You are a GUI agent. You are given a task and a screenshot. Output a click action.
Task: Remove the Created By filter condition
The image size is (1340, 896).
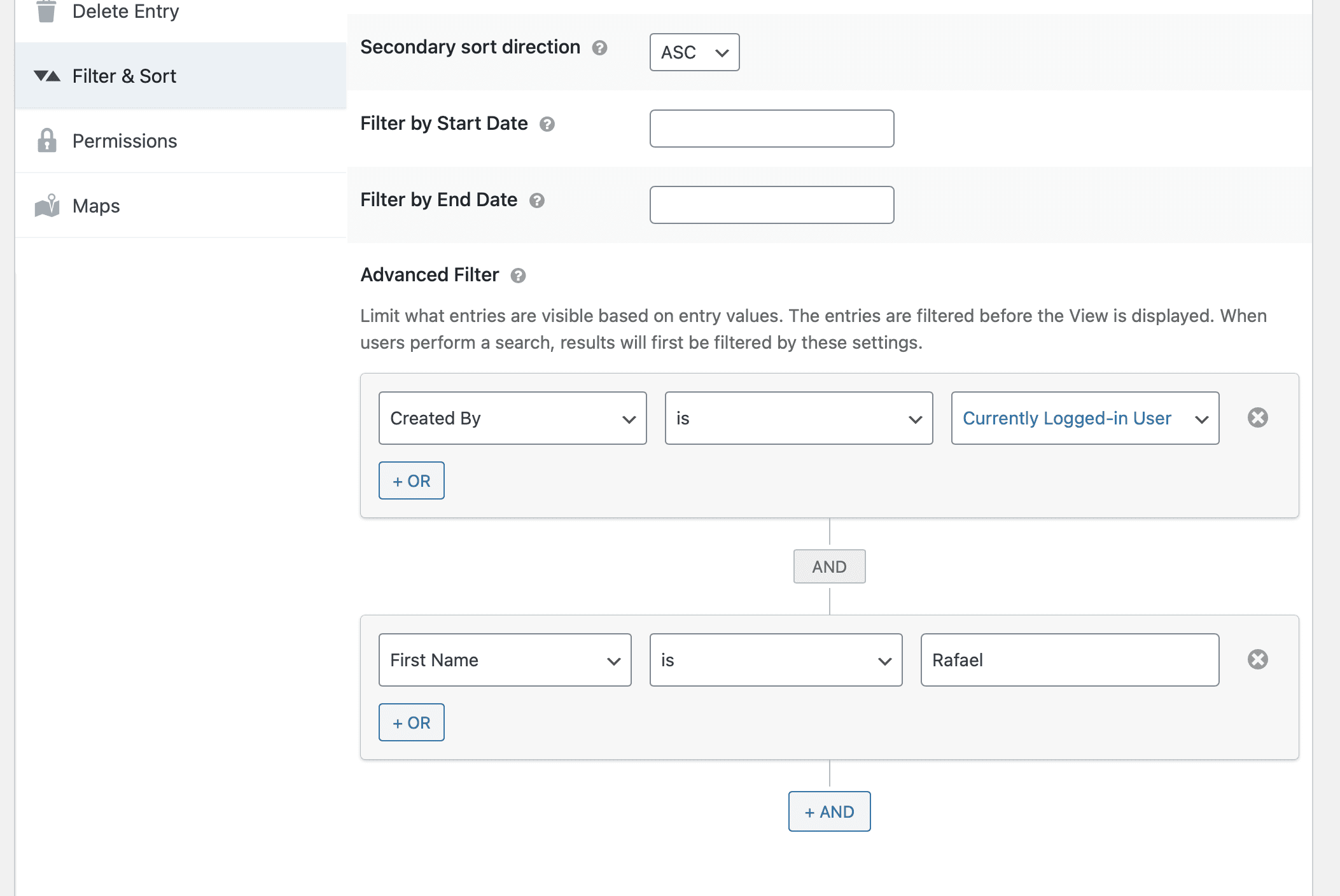(1258, 418)
